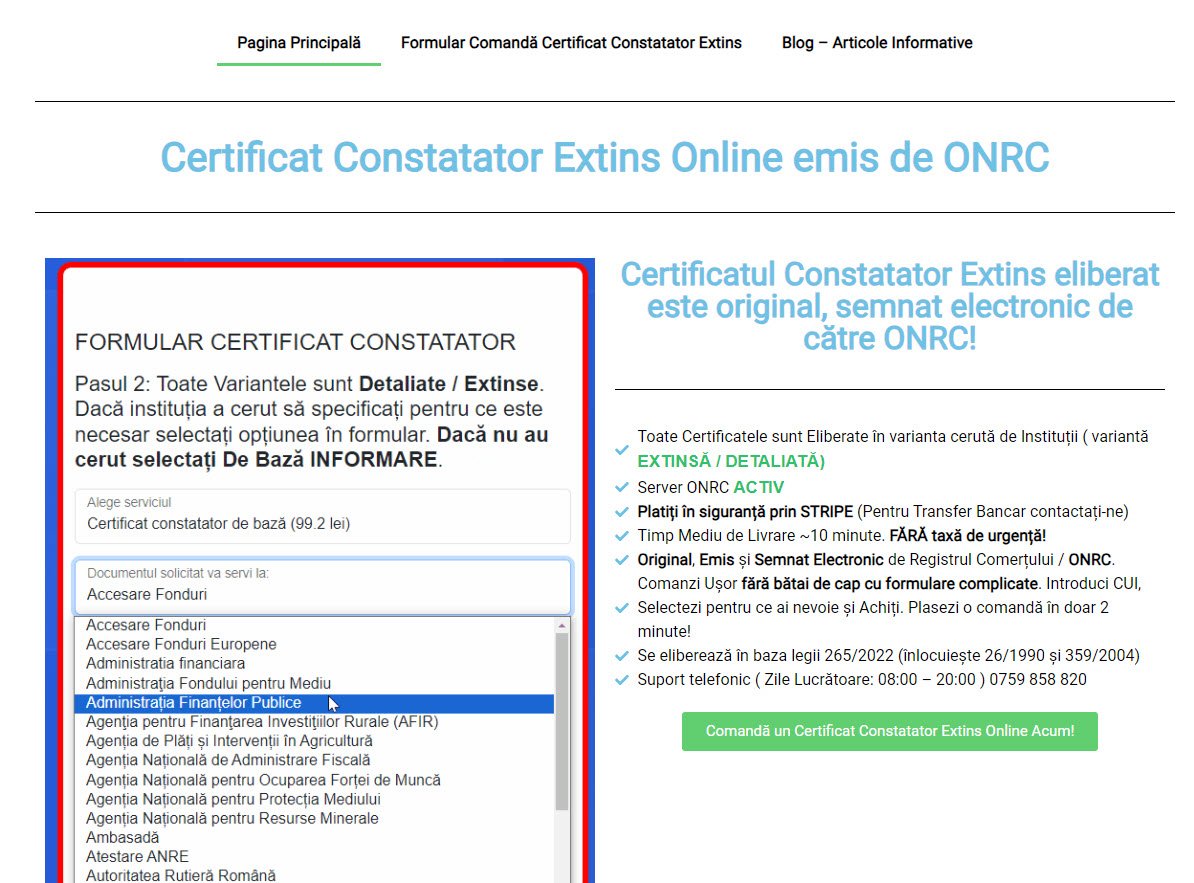Select Administratia financiara option
Image resolution: width=1194 pixels, height=883 pixels.
(x=314, y=664)
